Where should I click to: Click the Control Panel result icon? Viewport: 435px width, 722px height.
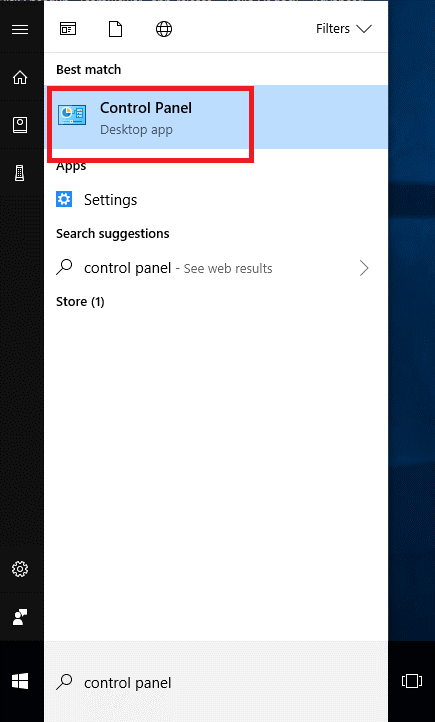tap(72, 115)
